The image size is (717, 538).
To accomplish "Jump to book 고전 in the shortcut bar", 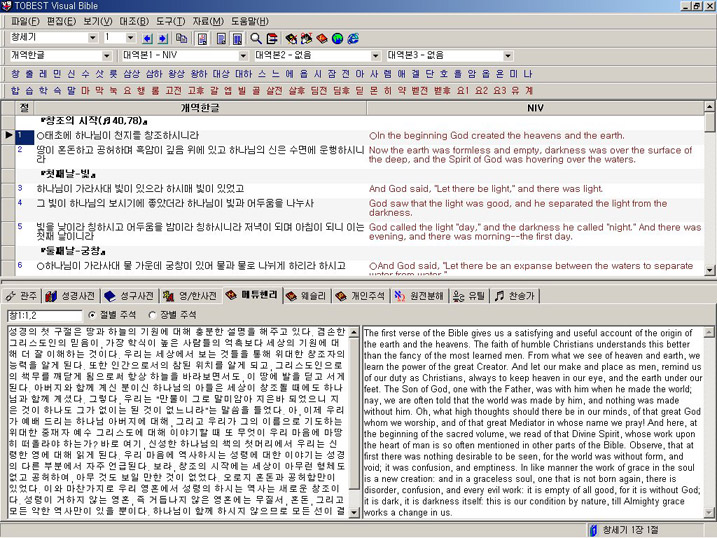I will coord(173,91).
